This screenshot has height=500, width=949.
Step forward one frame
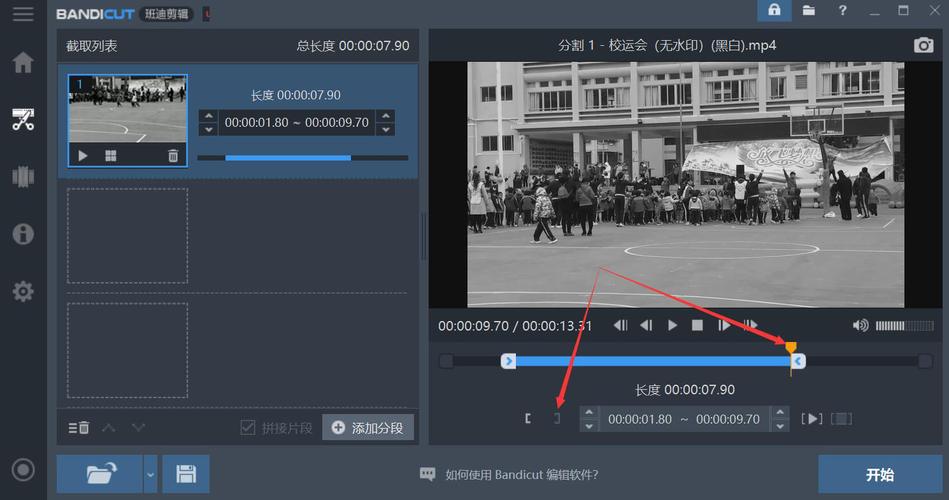tap(724, 326)
